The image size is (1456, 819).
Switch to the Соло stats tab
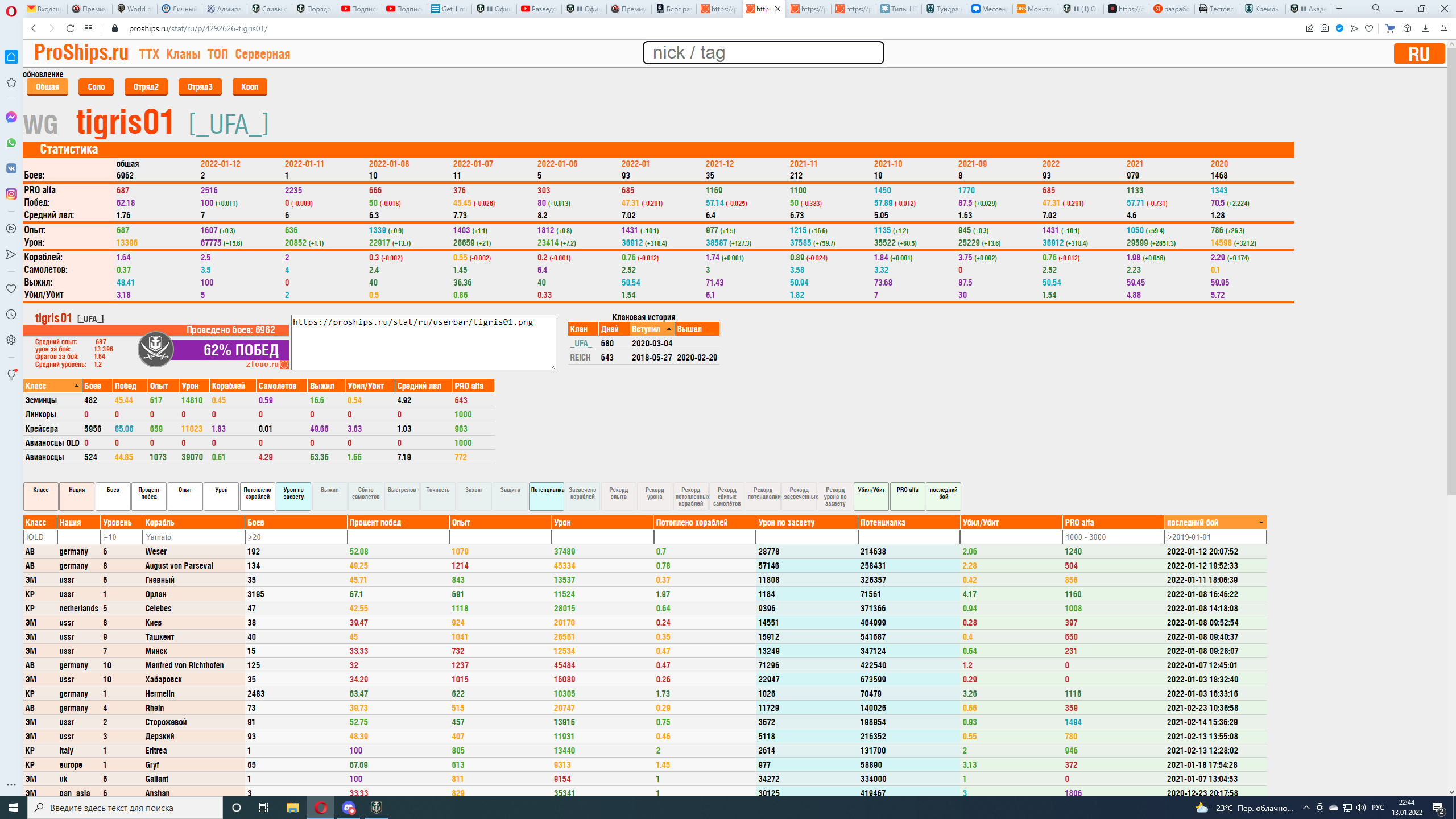tap(96, 87)
